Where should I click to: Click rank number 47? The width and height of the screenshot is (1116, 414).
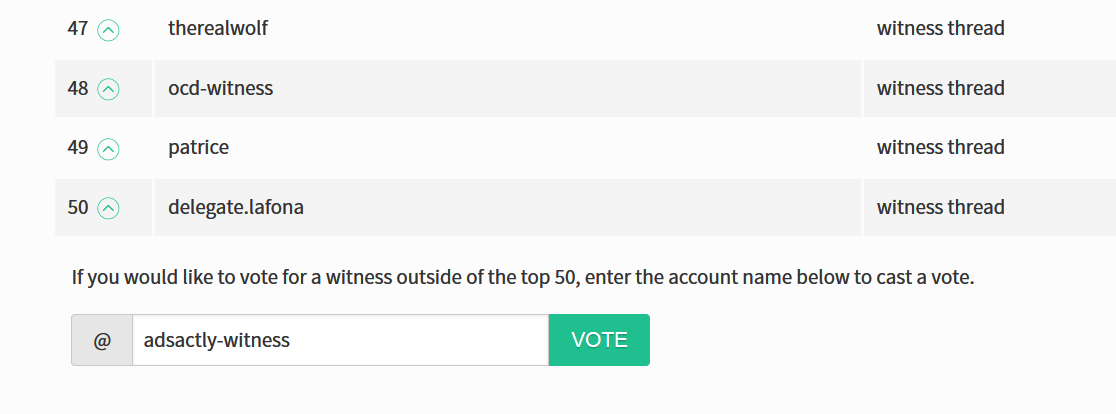click(x=78, y=29)
